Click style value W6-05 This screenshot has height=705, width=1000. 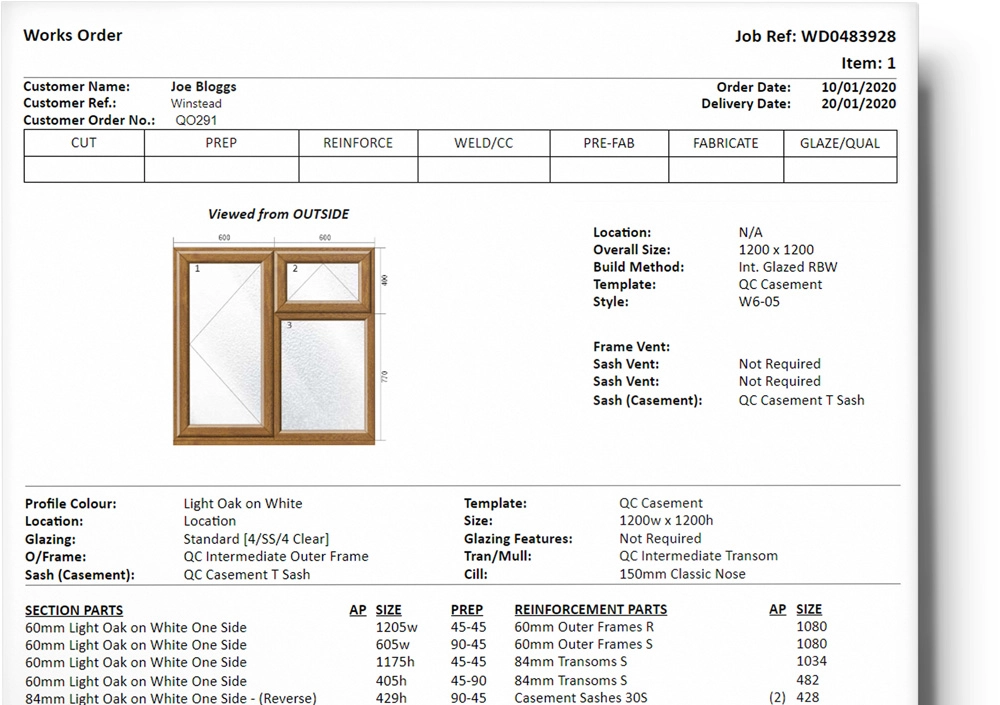click(x=759, y=302)
